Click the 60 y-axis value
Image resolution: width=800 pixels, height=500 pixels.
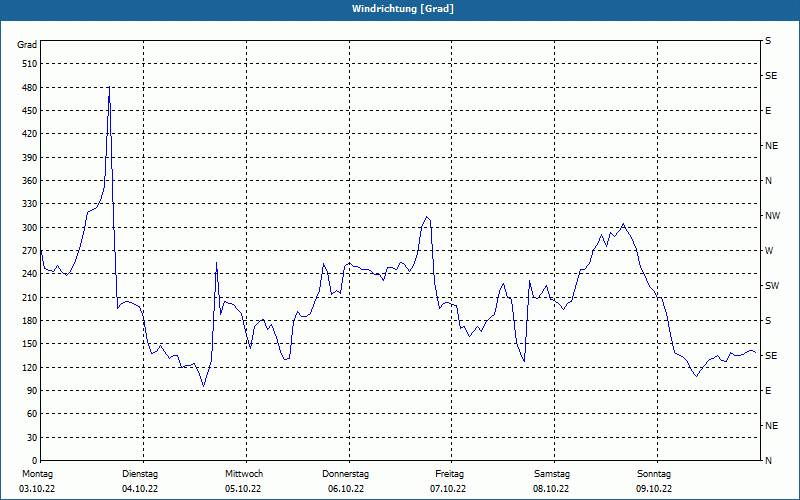click(32, 414)
